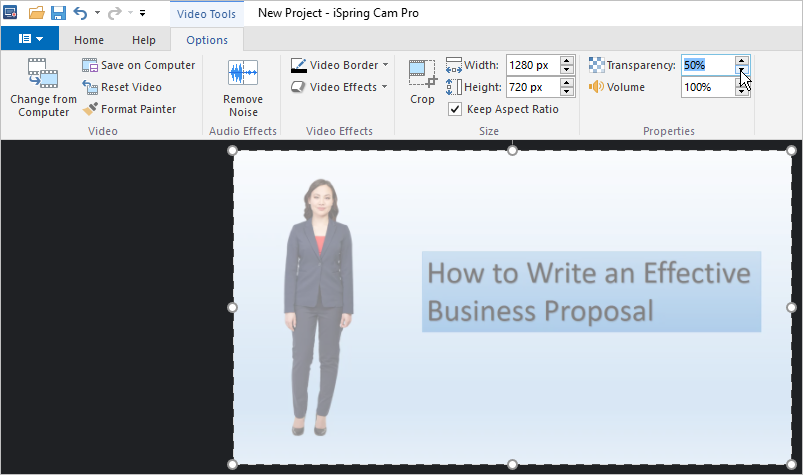Open the blue file menu button

click(x=30, y=38)
